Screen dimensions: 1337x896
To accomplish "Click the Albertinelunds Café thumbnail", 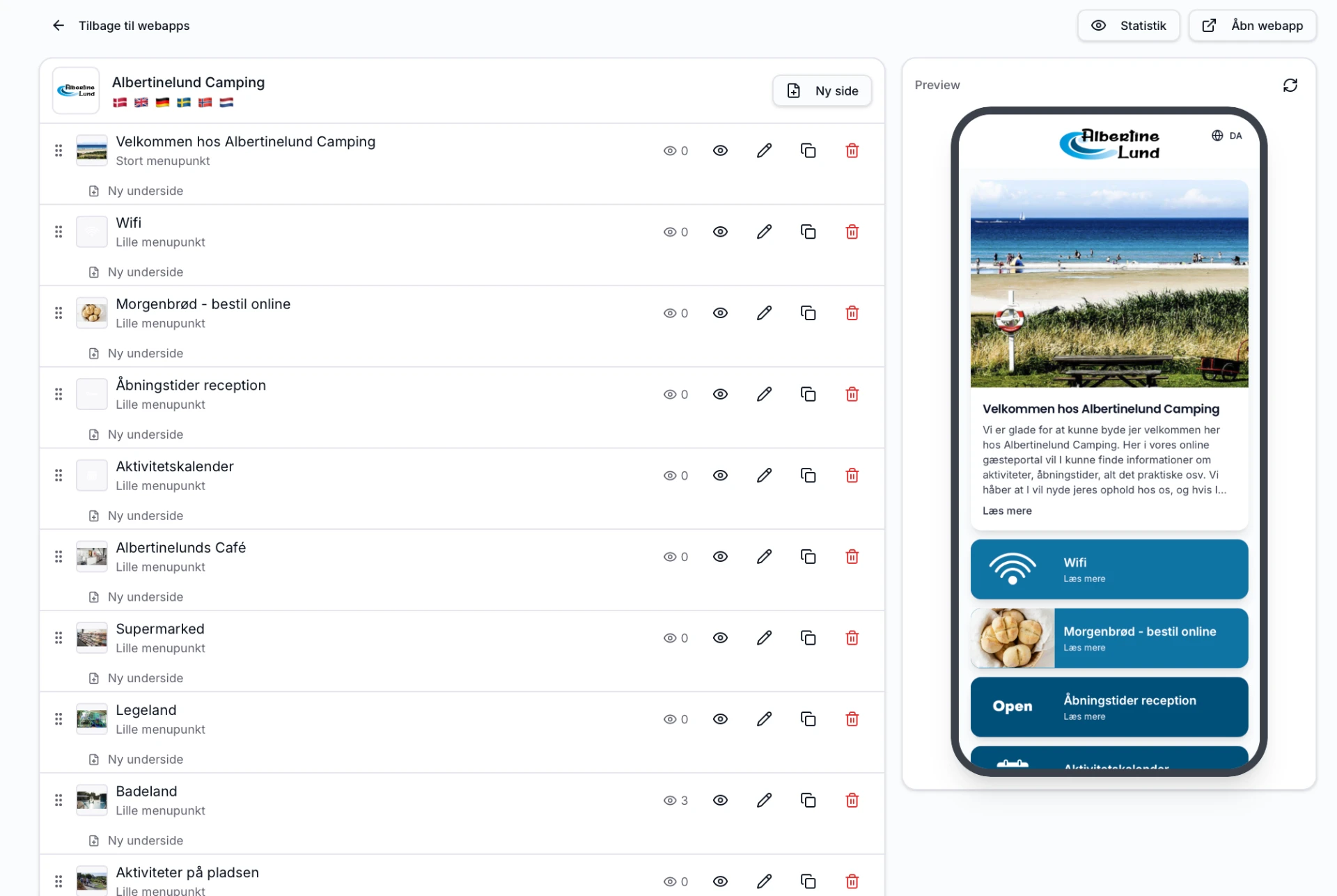I will (92, 557).
